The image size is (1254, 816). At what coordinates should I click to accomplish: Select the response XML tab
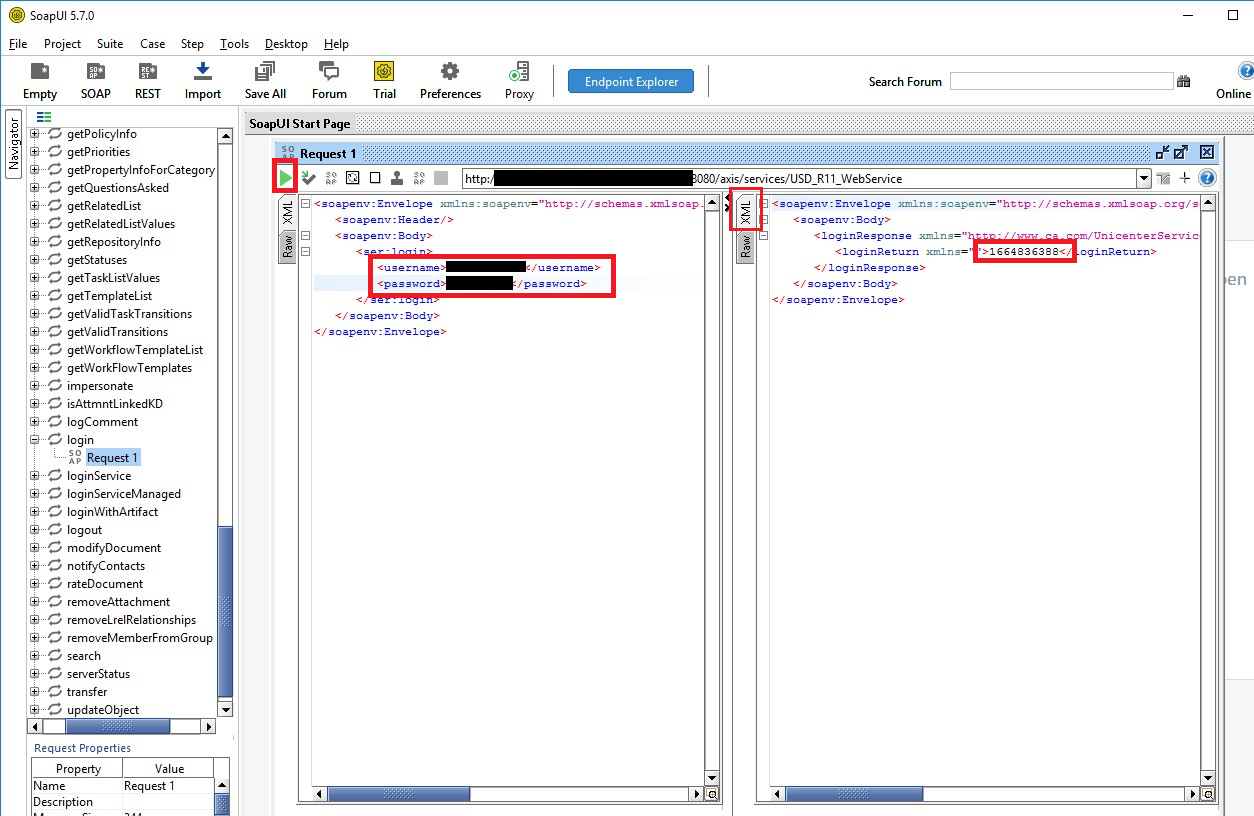pos(745,210)
